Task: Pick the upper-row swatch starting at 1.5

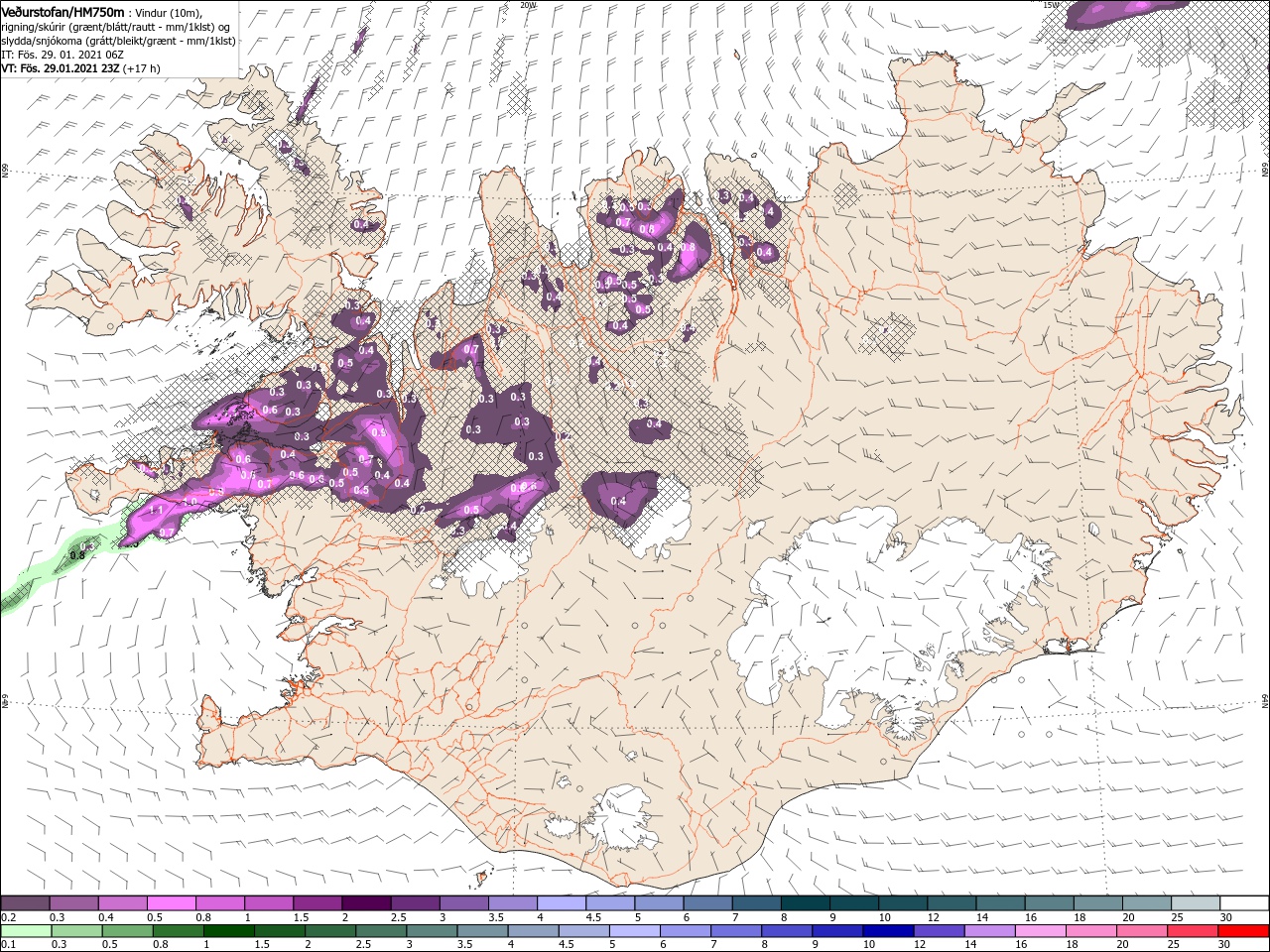Action: [317, 902]
